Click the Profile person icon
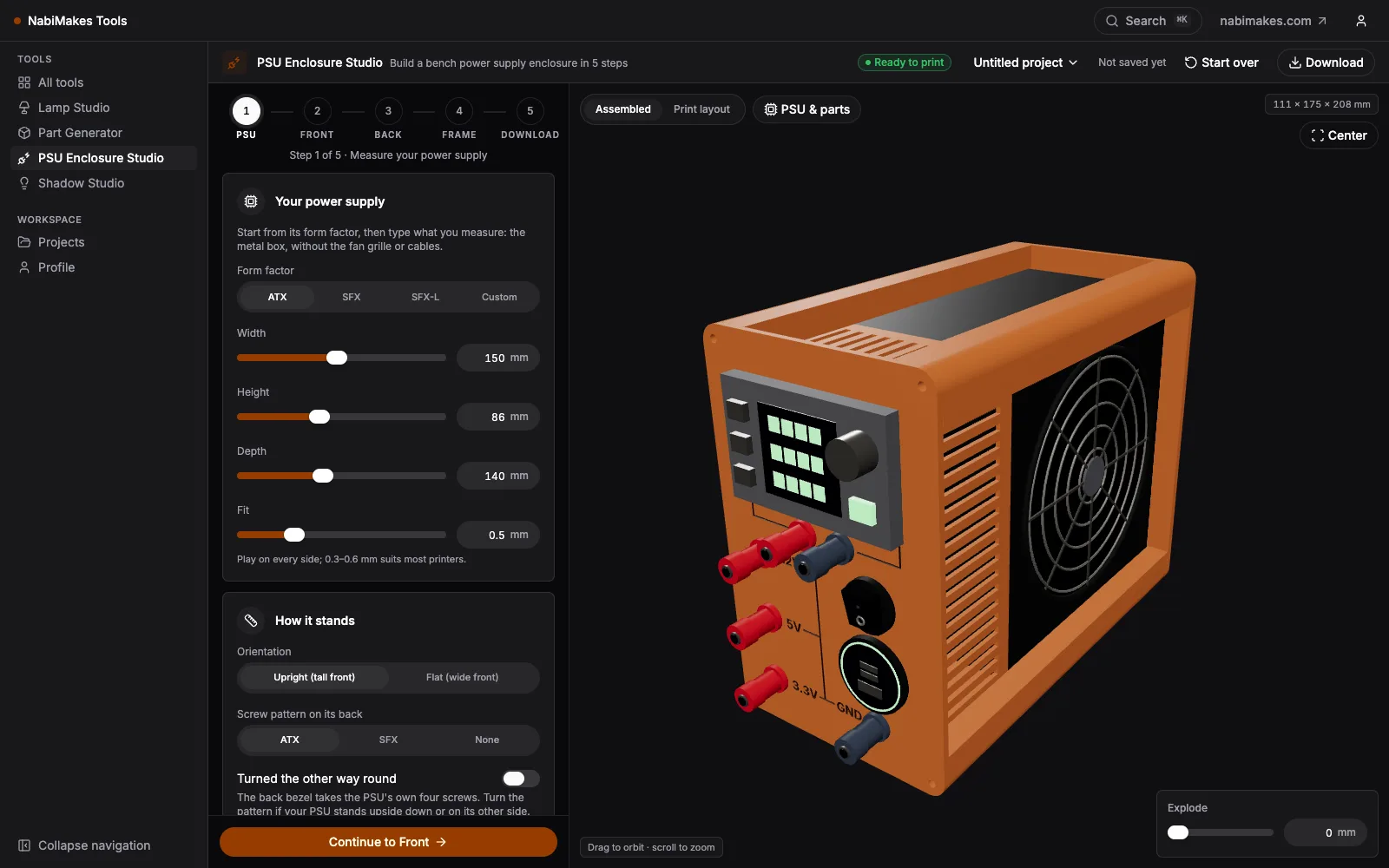The height and width of the screenshot is (868, 1389). (x=24, y=267)
